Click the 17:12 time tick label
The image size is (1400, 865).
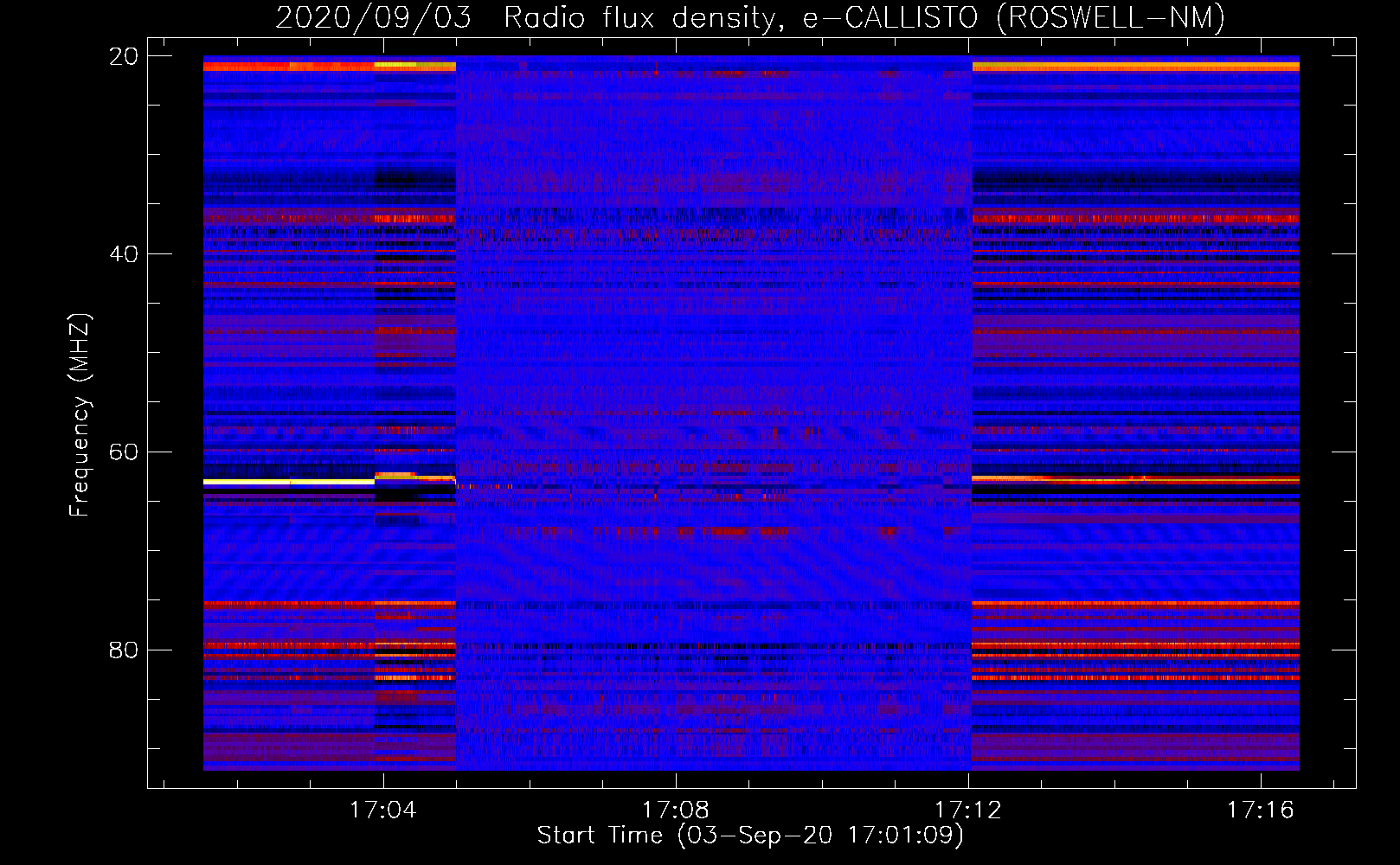click(x=967, y=810)
